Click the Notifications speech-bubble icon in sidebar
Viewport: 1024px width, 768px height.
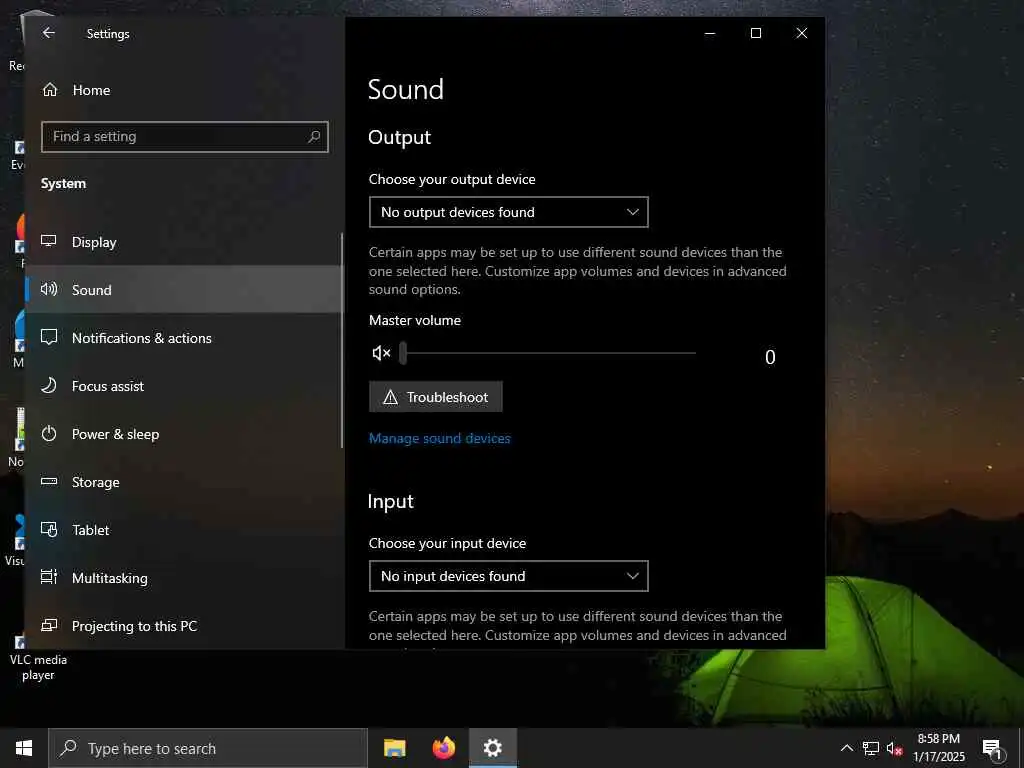(49, 337)
